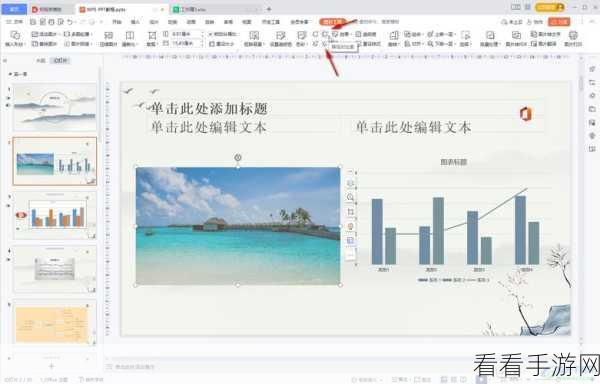Collapse the first section in slide panel
600x384 pixels.
coord(10,73)
